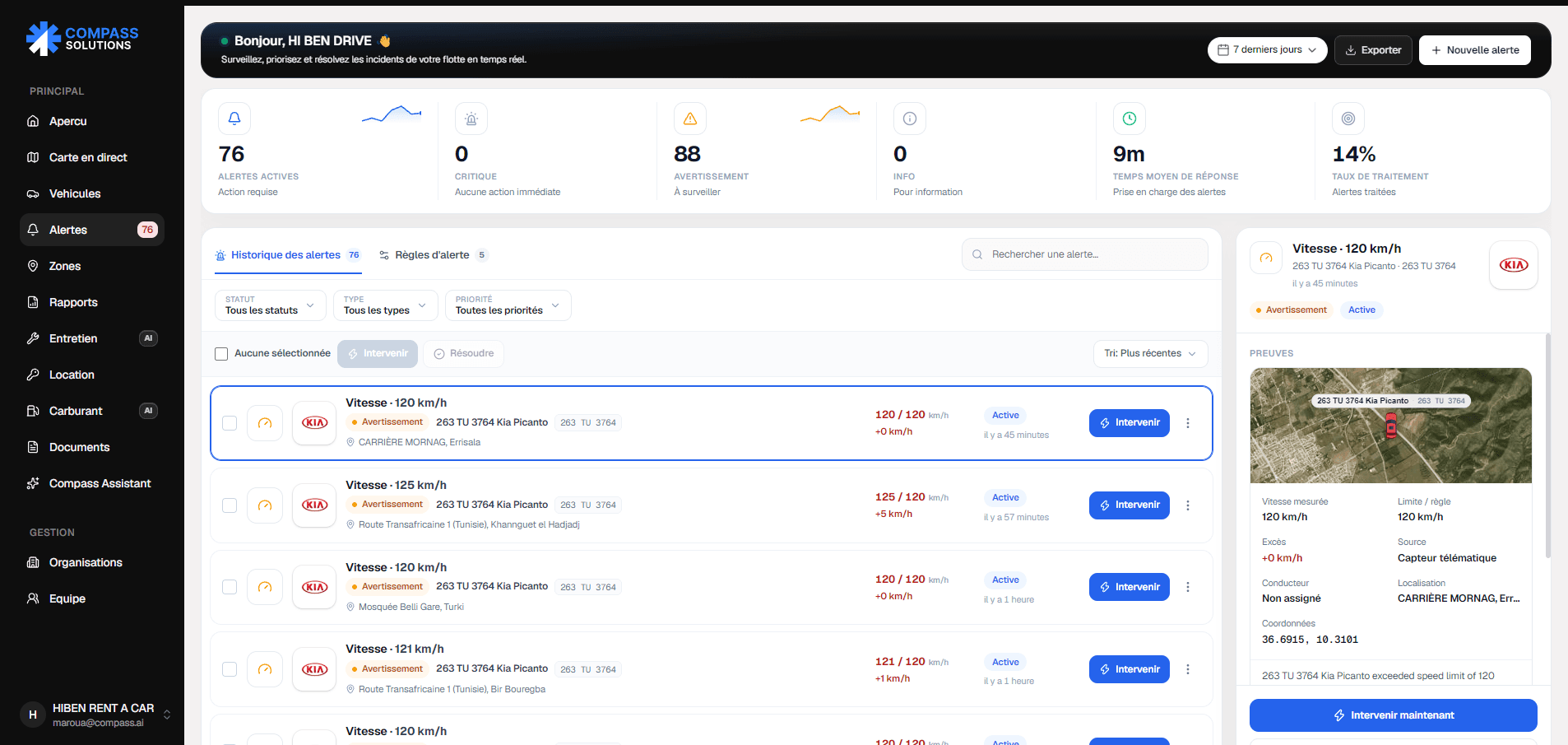The width and height of the screenshot is (1568, 745).
Task: Click the Location key icon
Action: (33, 375)
